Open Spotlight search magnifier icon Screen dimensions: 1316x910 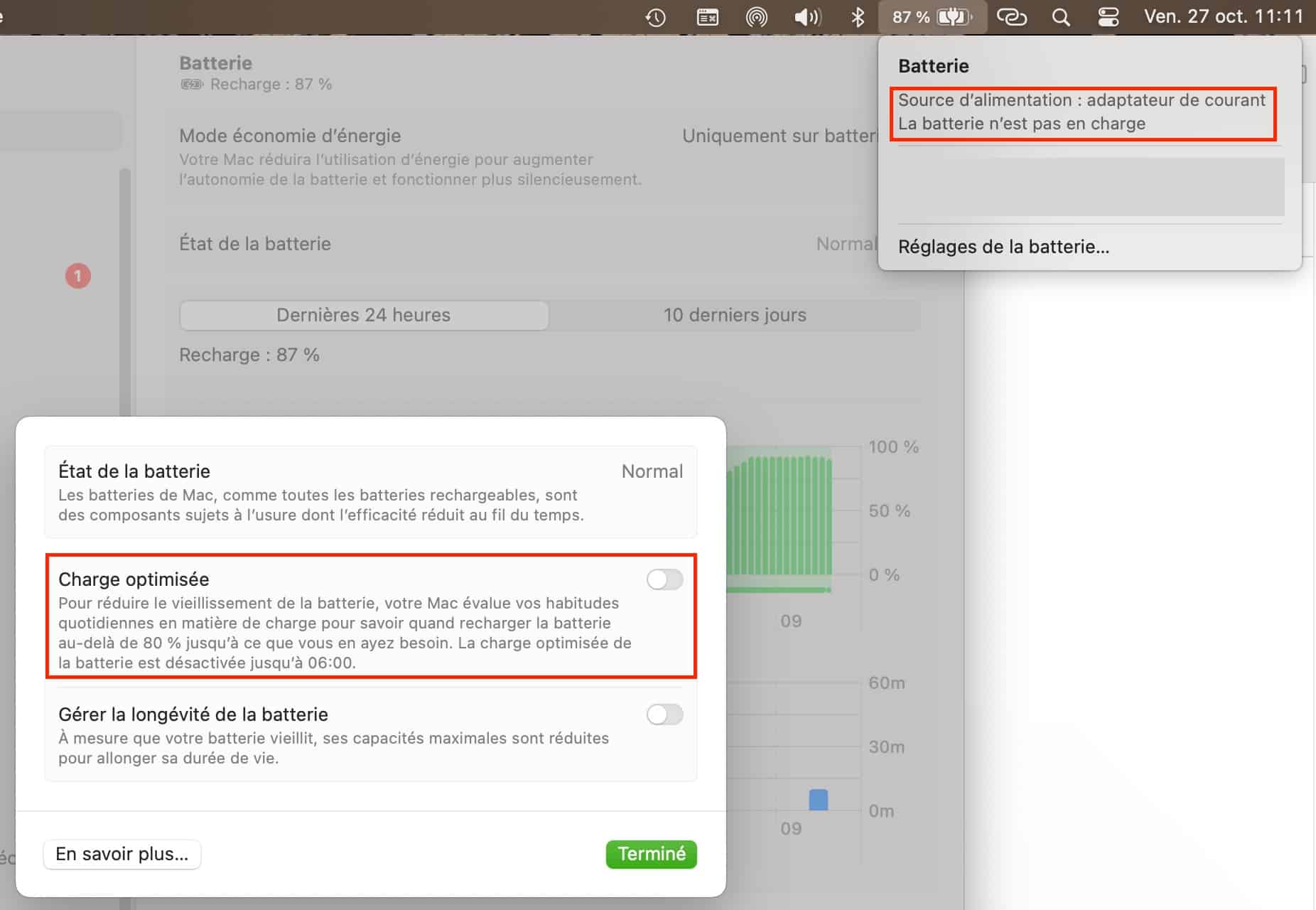(1061, 17)
